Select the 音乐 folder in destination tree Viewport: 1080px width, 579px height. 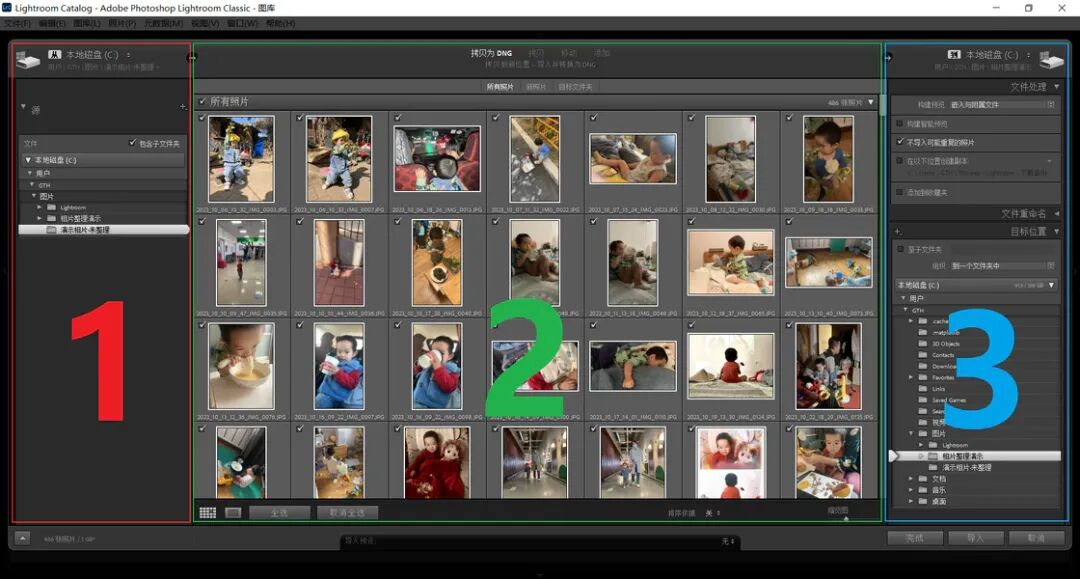pyautogui.click(x=939, y=490)
